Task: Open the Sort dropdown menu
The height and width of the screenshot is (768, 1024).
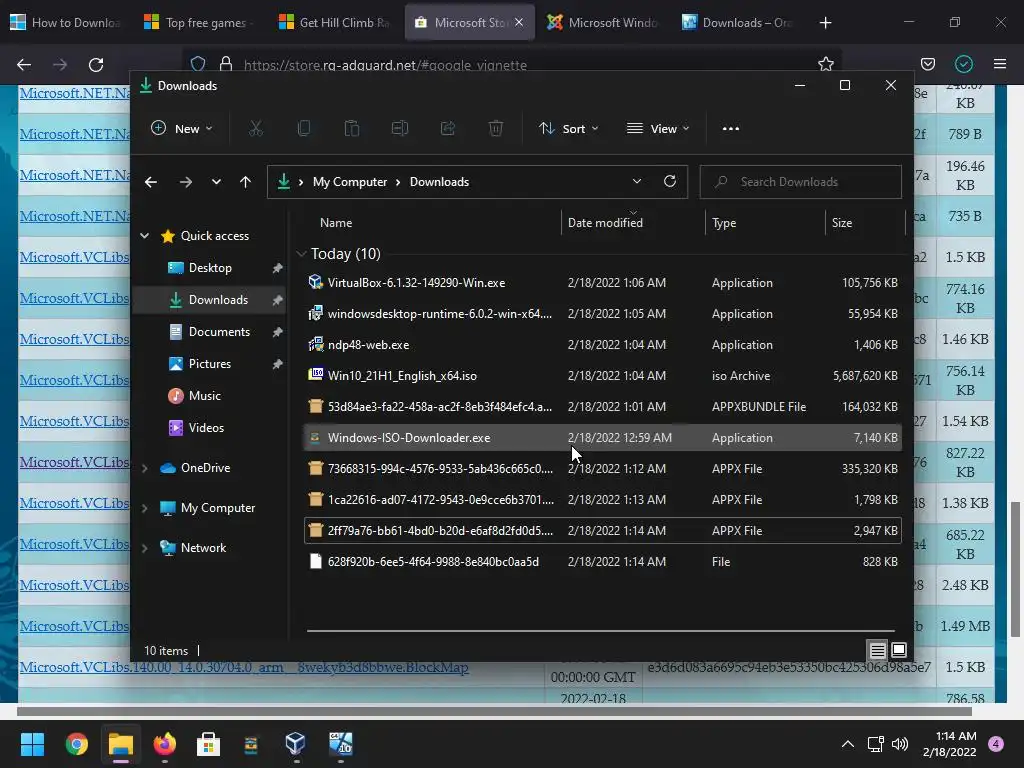Action: [x=569, y=129]
